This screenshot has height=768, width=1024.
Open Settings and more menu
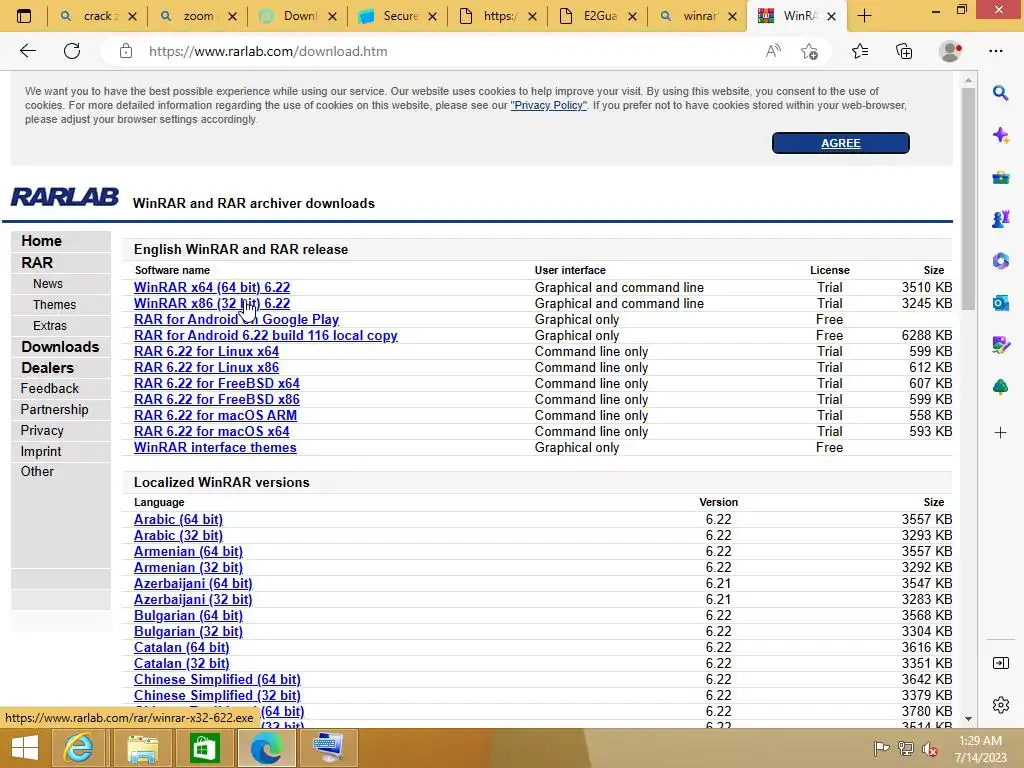pos(995,51)
